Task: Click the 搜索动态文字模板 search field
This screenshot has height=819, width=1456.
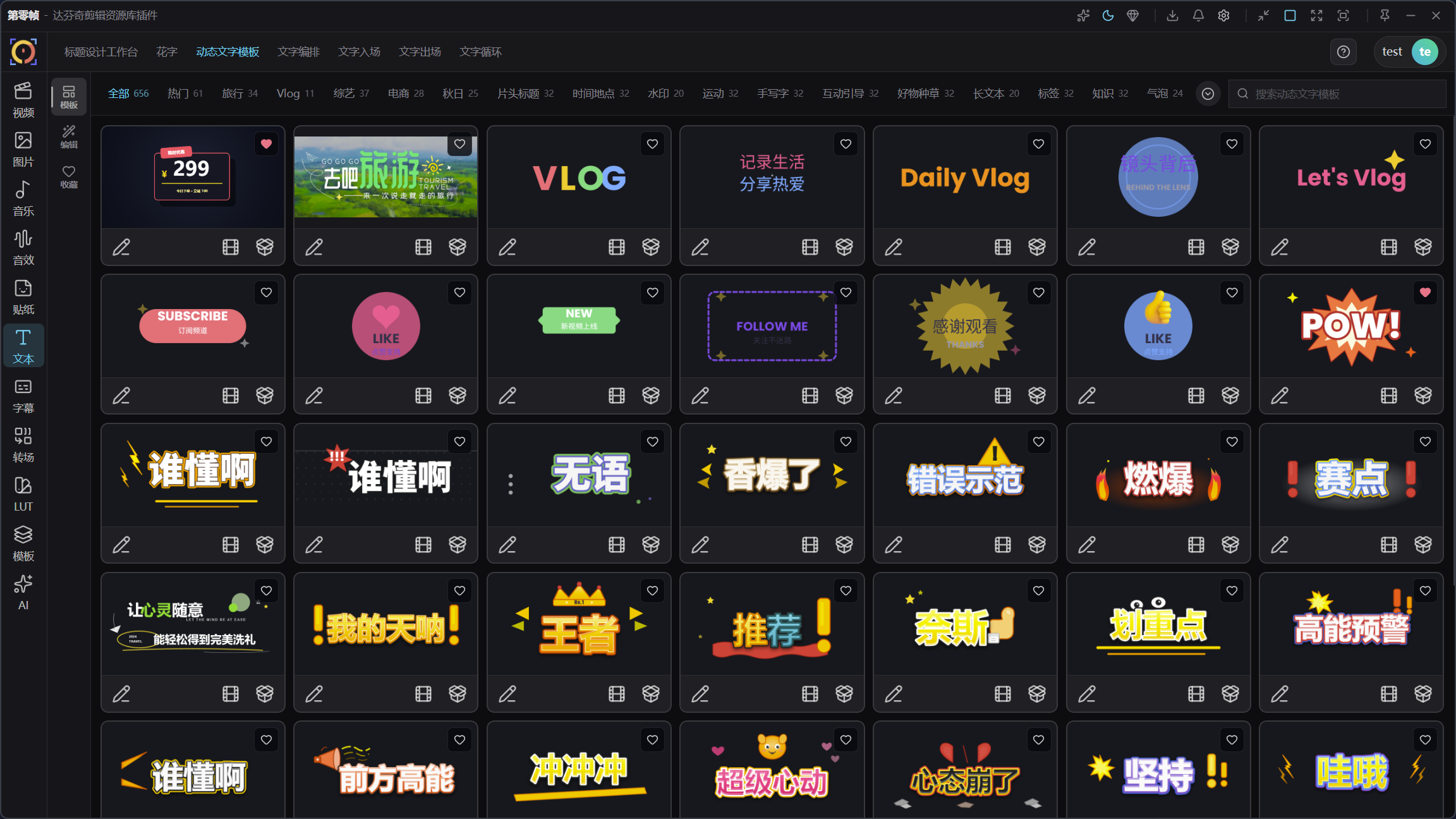Action: pyautogui.click(x=1337, y=94)
